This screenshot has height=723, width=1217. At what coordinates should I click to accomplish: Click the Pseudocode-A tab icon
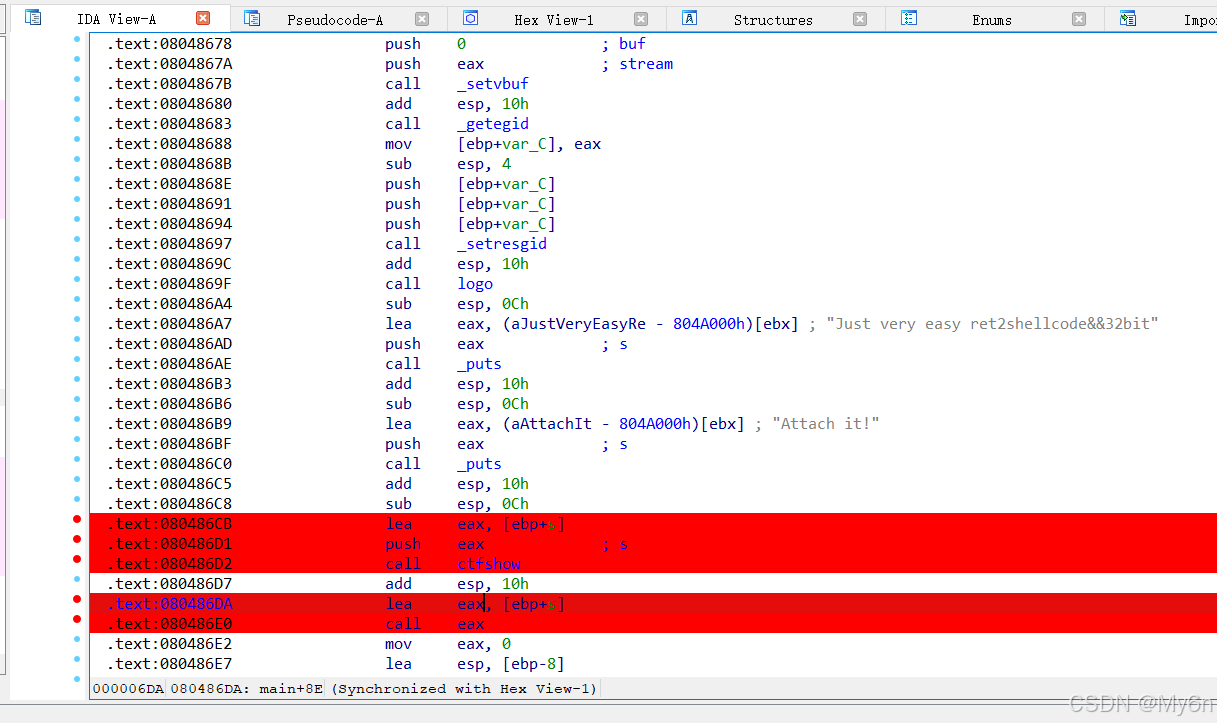pos(252,18)
